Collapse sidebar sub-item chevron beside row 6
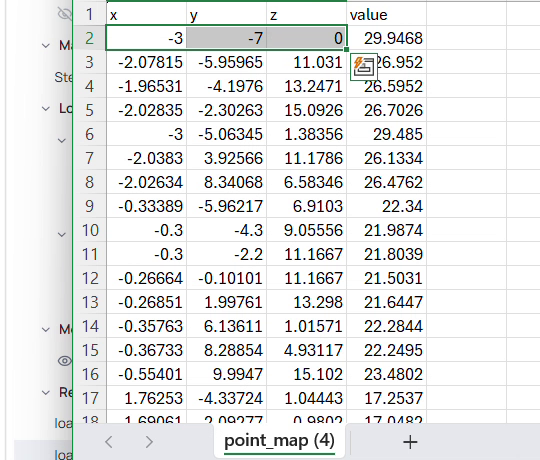 pyautogui.click(x=62, y=140)
